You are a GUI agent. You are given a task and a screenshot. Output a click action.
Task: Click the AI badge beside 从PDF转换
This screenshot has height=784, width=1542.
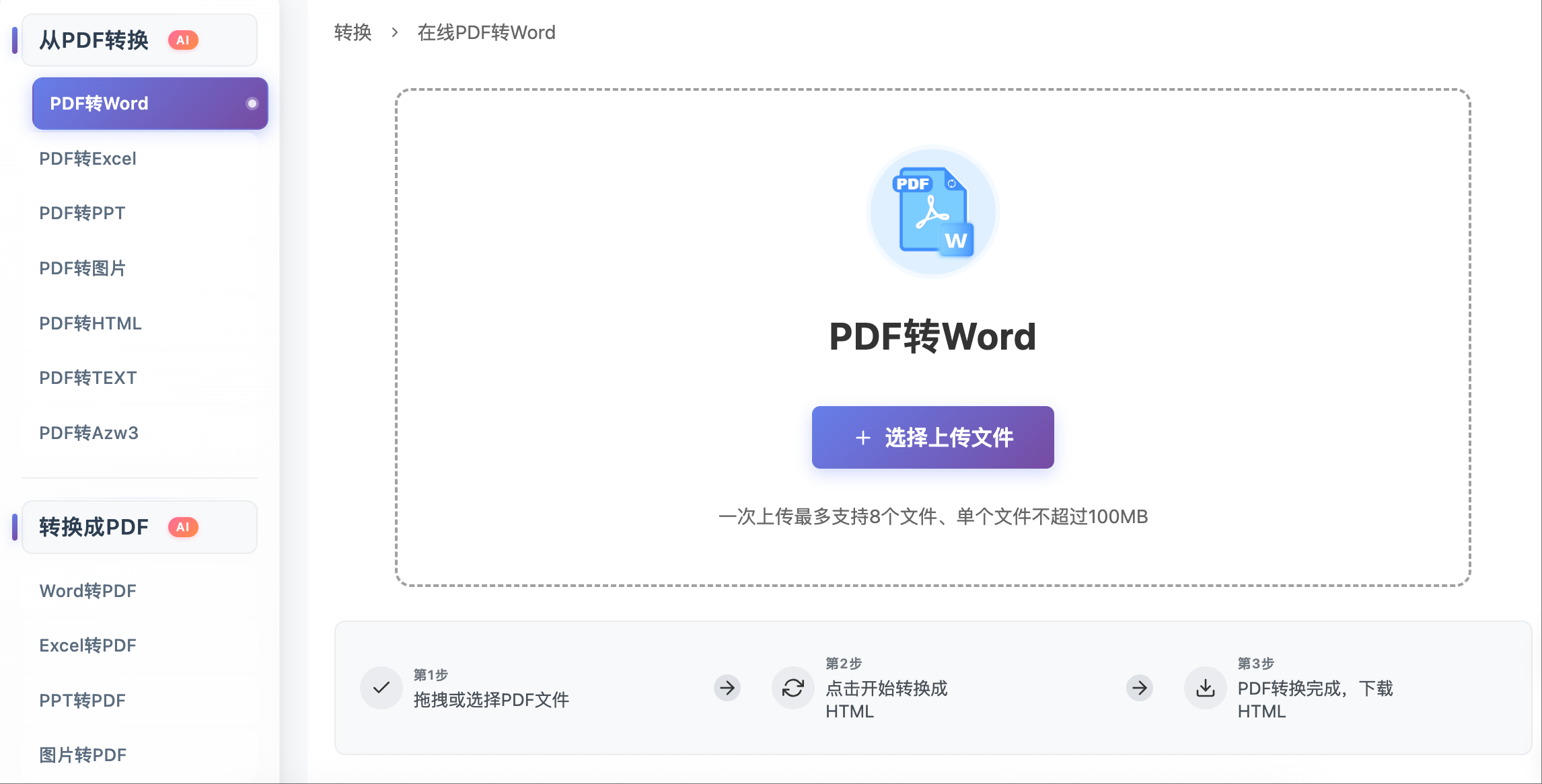[182, 40]
